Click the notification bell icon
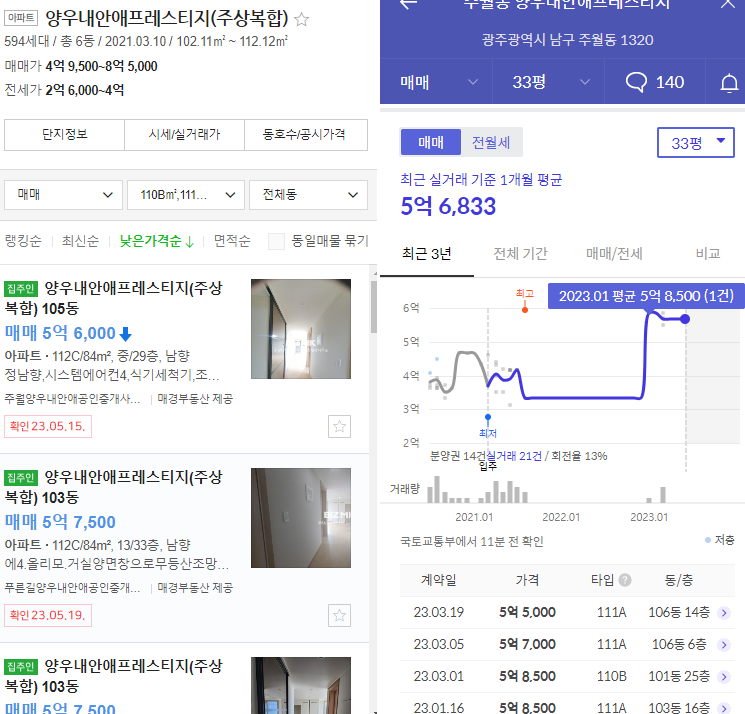 [729, 83]
